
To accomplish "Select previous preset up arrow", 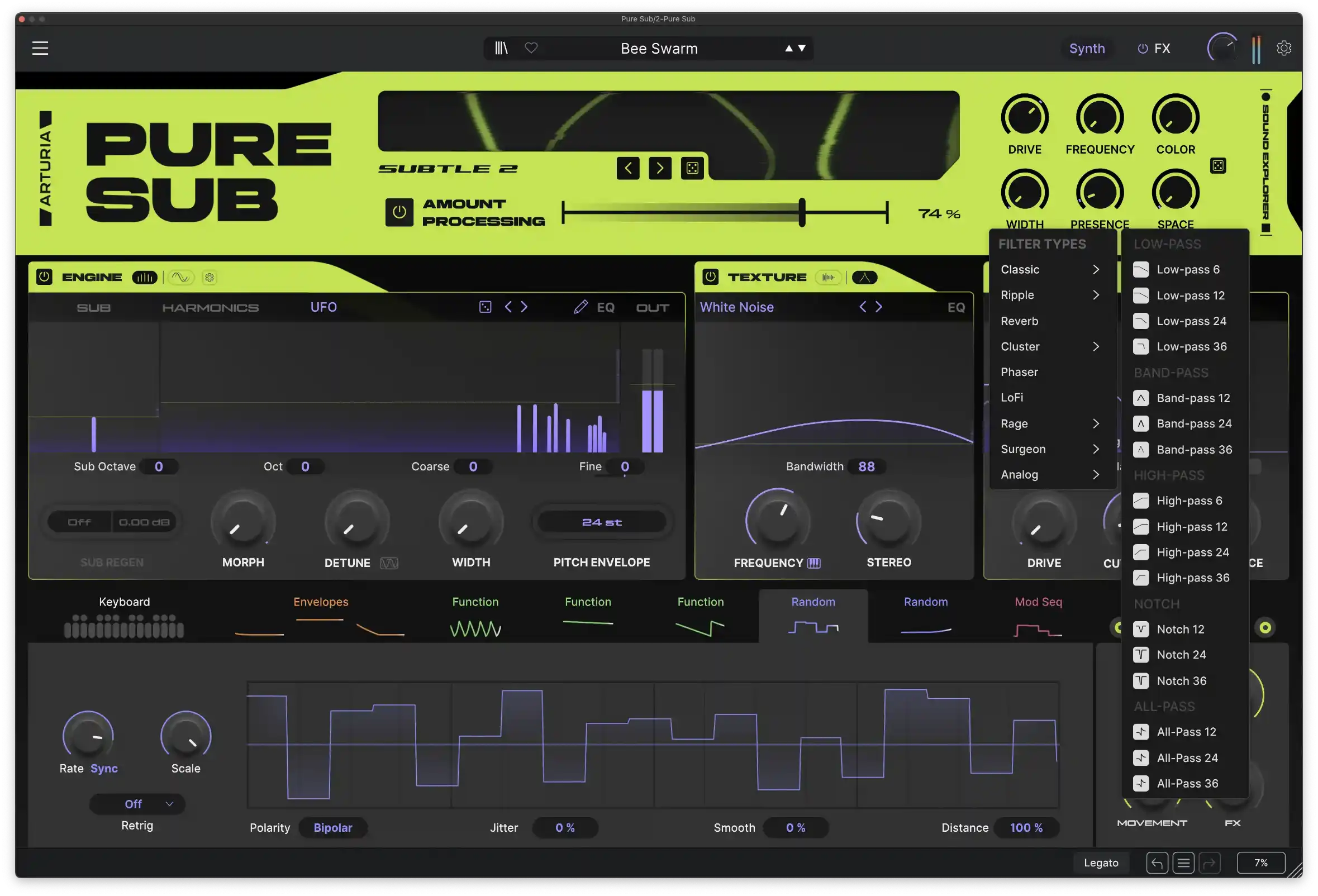I will (789, 48).
